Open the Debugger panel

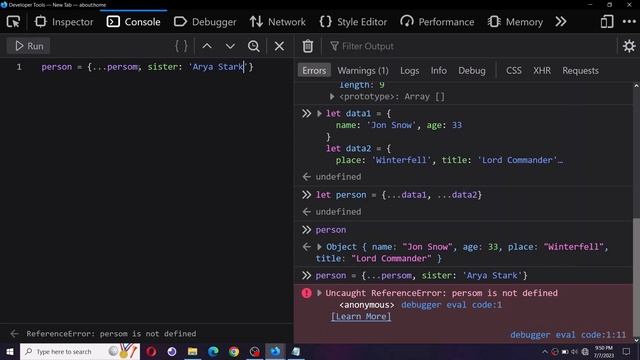(x=205, y=22)
